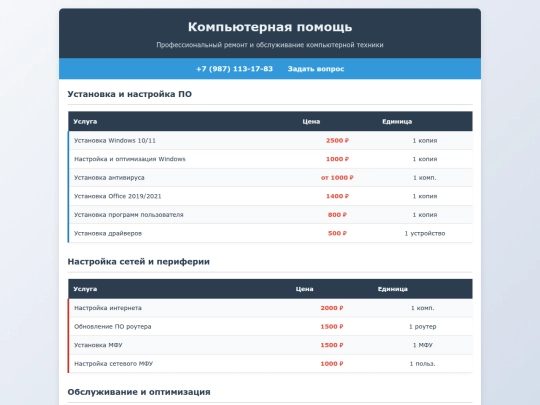The image size is (540, 405).
Task: Select Настройка и оптимизация Windows service
Action: pyautogui.click(x=130, y=159)
